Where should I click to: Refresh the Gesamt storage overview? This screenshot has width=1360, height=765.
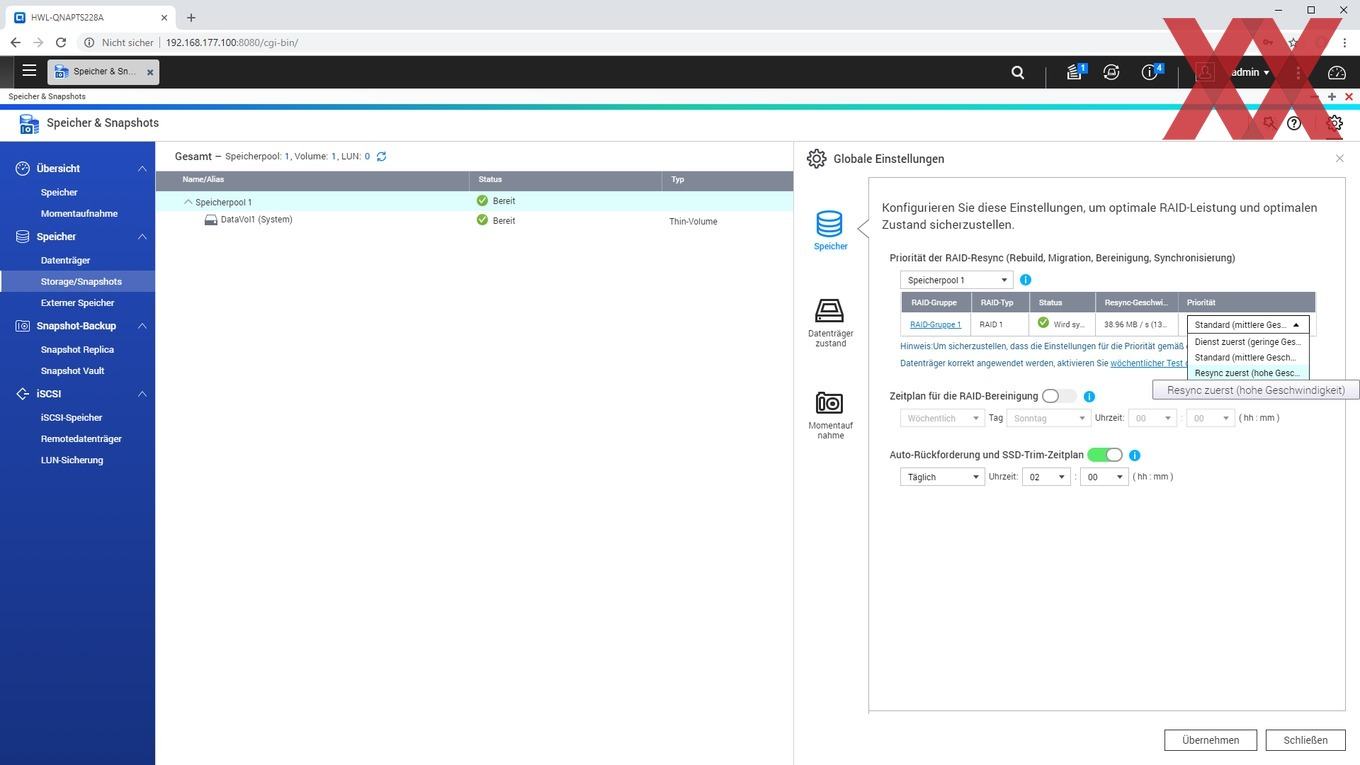coord(381,157)
